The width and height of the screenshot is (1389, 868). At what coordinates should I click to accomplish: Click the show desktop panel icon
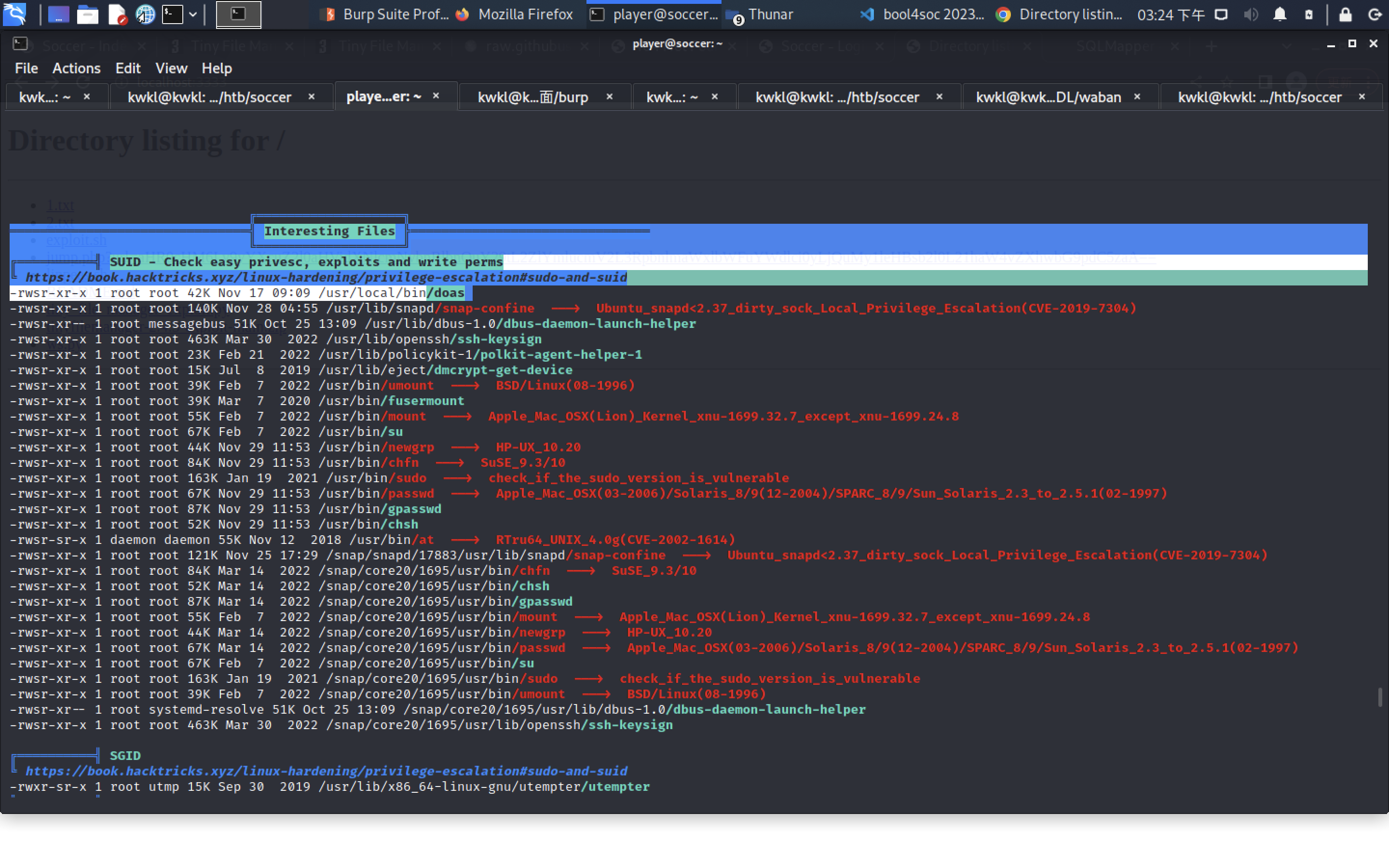[x=58, y=14]
